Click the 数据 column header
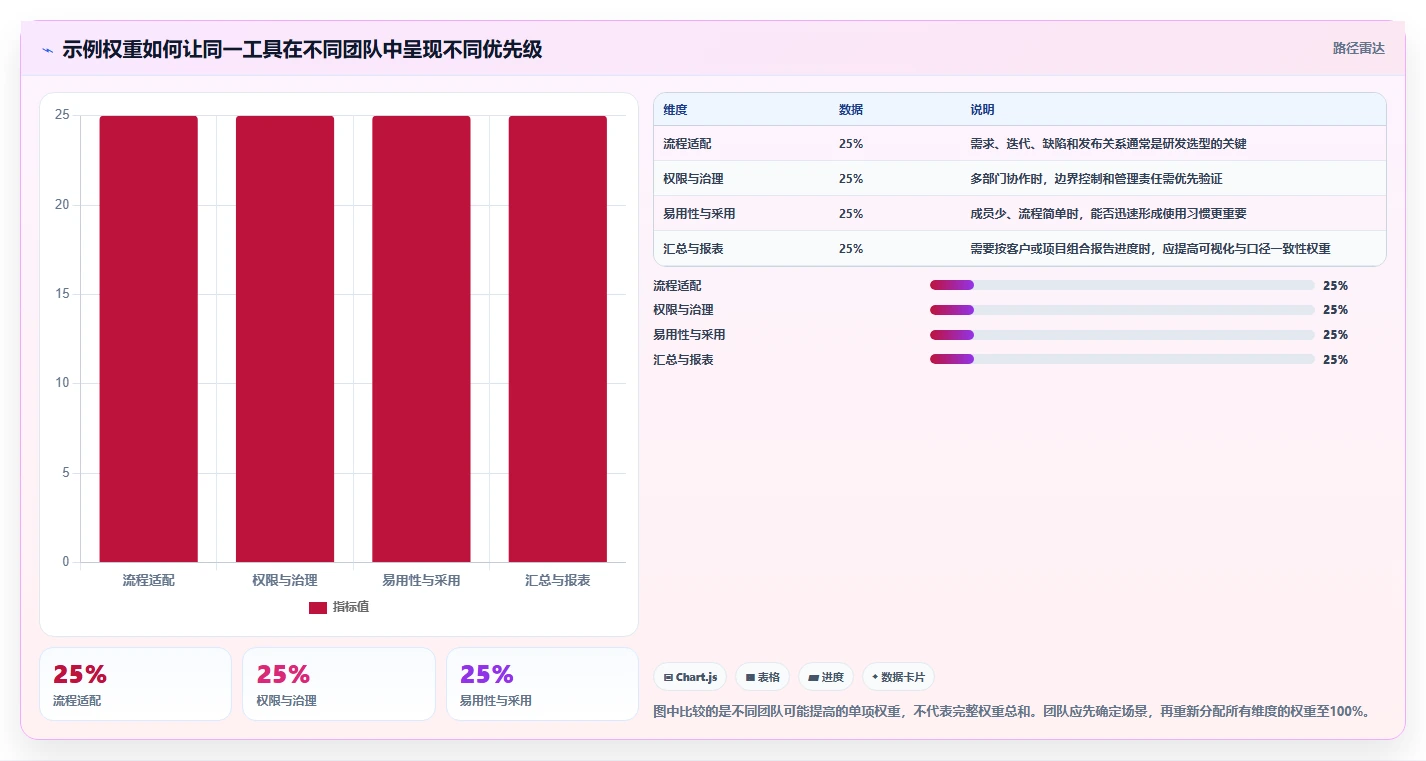Viewport: 1426px width, 761px height. (x=851, y=110)
